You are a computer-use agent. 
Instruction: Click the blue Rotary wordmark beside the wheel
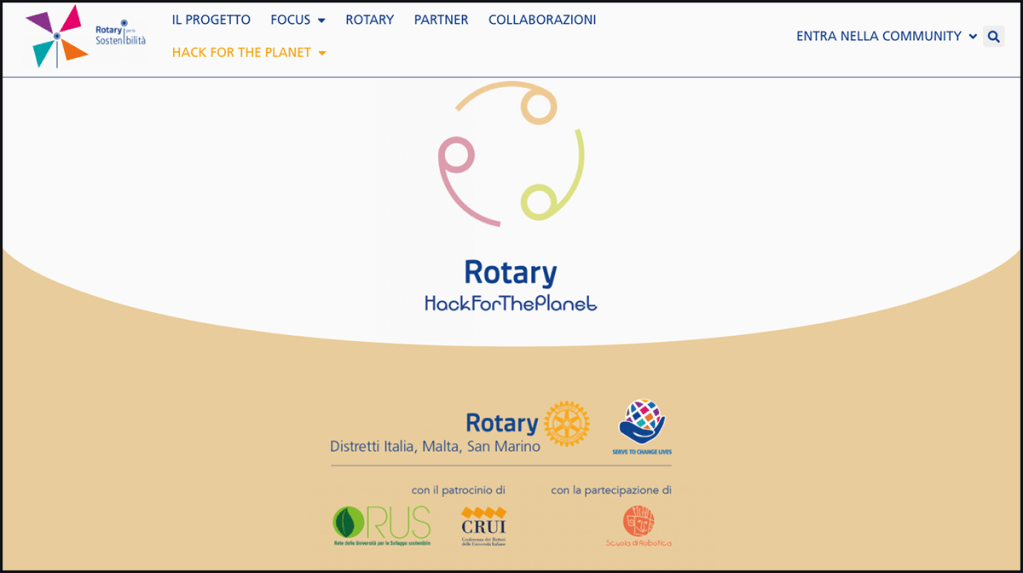(501, 423)
